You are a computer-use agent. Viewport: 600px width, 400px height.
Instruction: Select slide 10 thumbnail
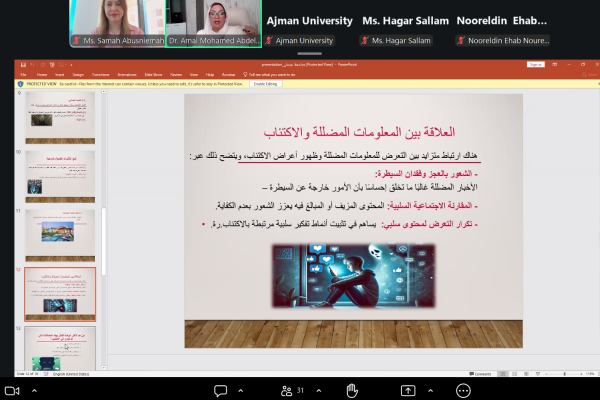pos(60,176)
